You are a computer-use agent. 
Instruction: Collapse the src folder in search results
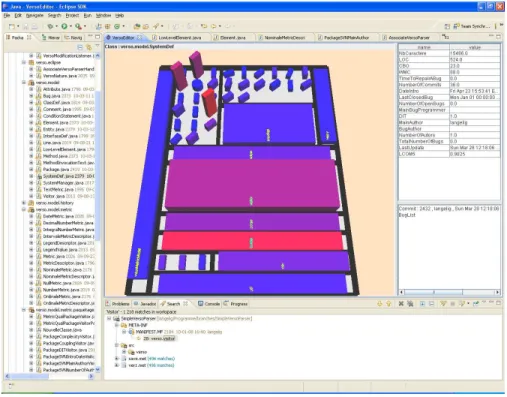click(x=117, y=345)
